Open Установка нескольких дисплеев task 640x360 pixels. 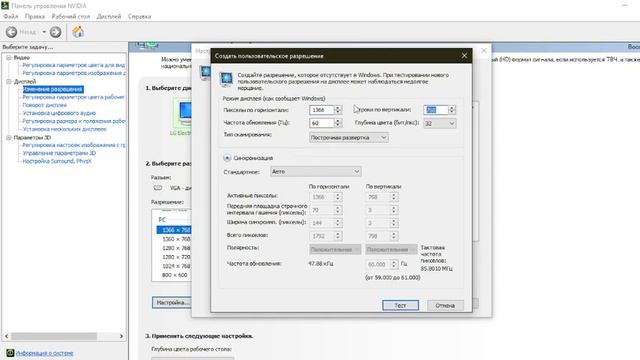tap(64, 129)
